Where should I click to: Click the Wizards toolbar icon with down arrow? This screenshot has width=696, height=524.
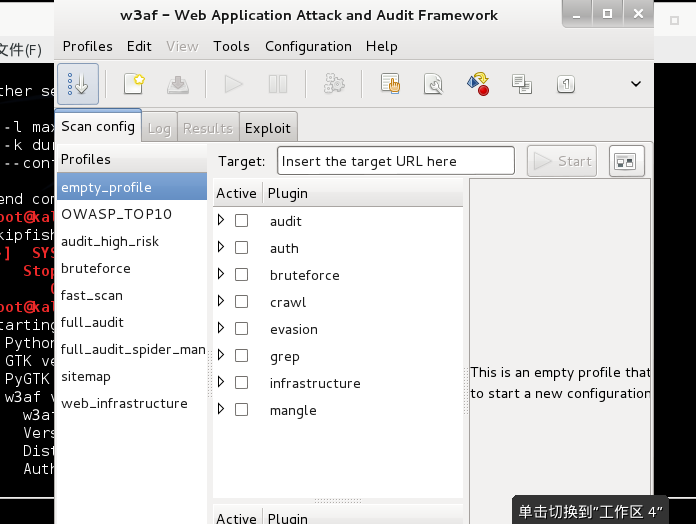coord(78,84)
